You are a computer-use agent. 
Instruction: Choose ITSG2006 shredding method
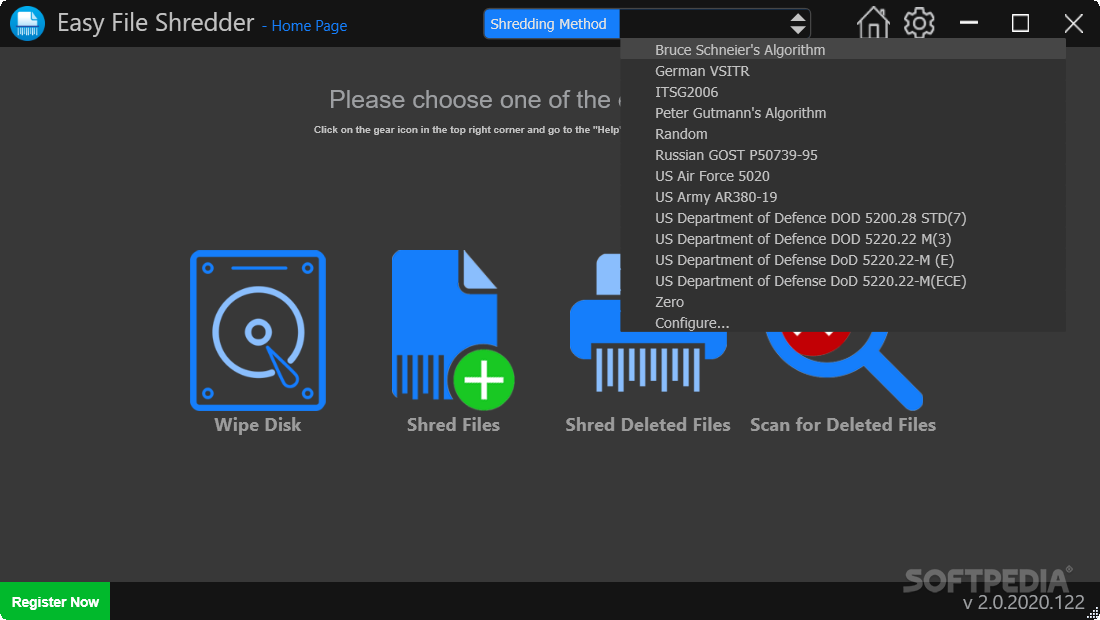click(x=843, y=92)
